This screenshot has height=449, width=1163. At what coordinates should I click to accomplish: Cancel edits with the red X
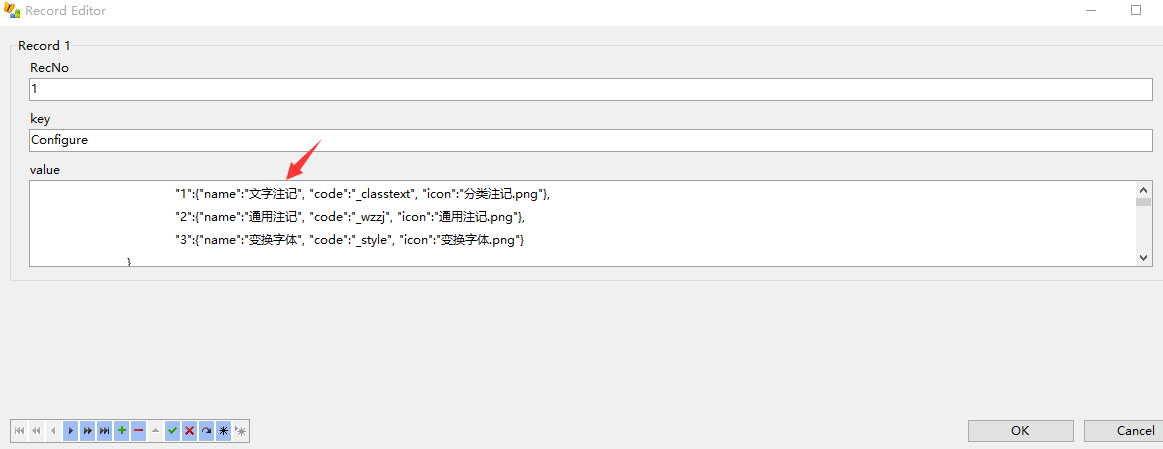coord(190,430)
